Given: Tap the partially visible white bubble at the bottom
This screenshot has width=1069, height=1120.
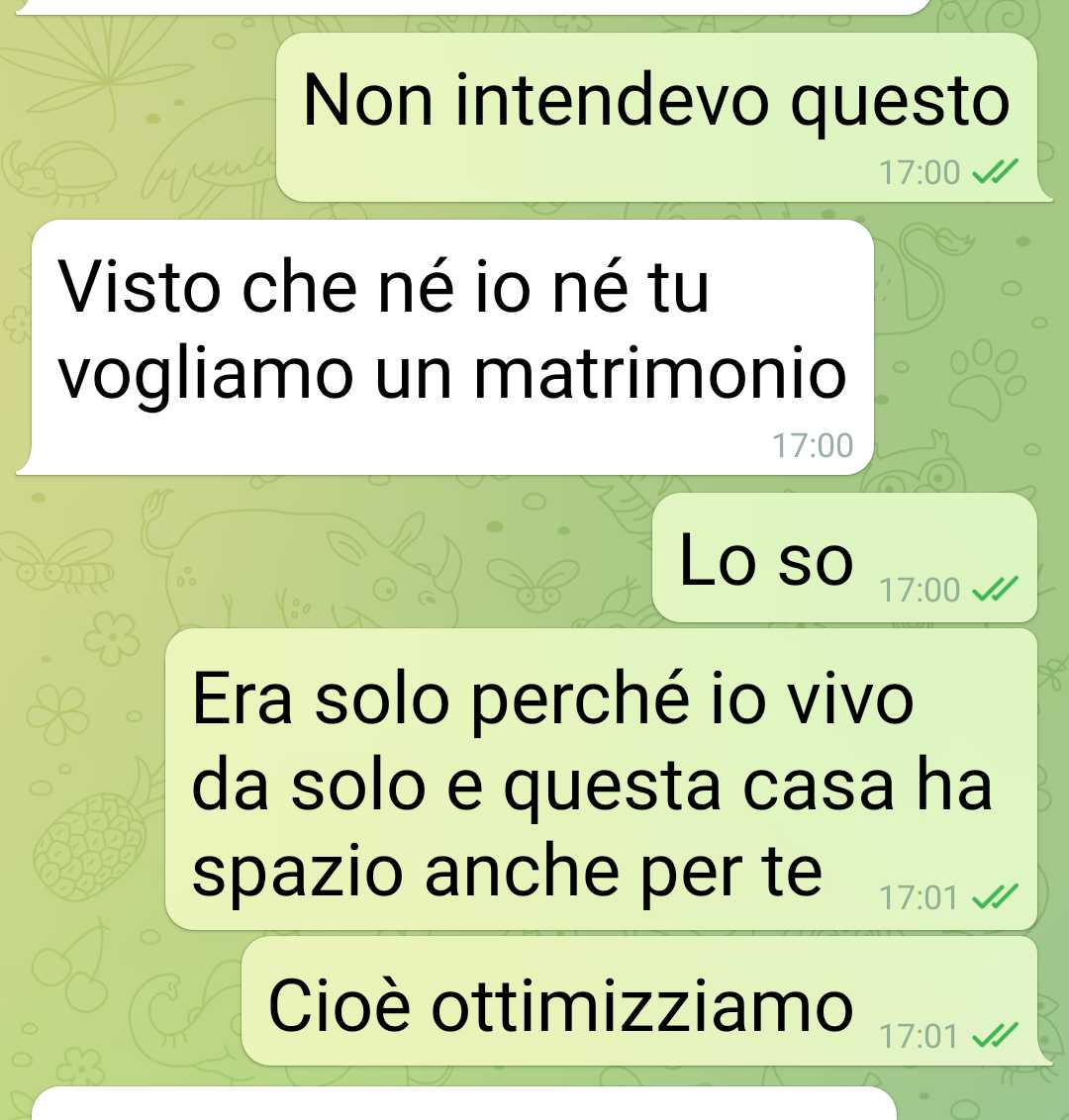Looking at the screenshot, I should tap(463, 1104).
